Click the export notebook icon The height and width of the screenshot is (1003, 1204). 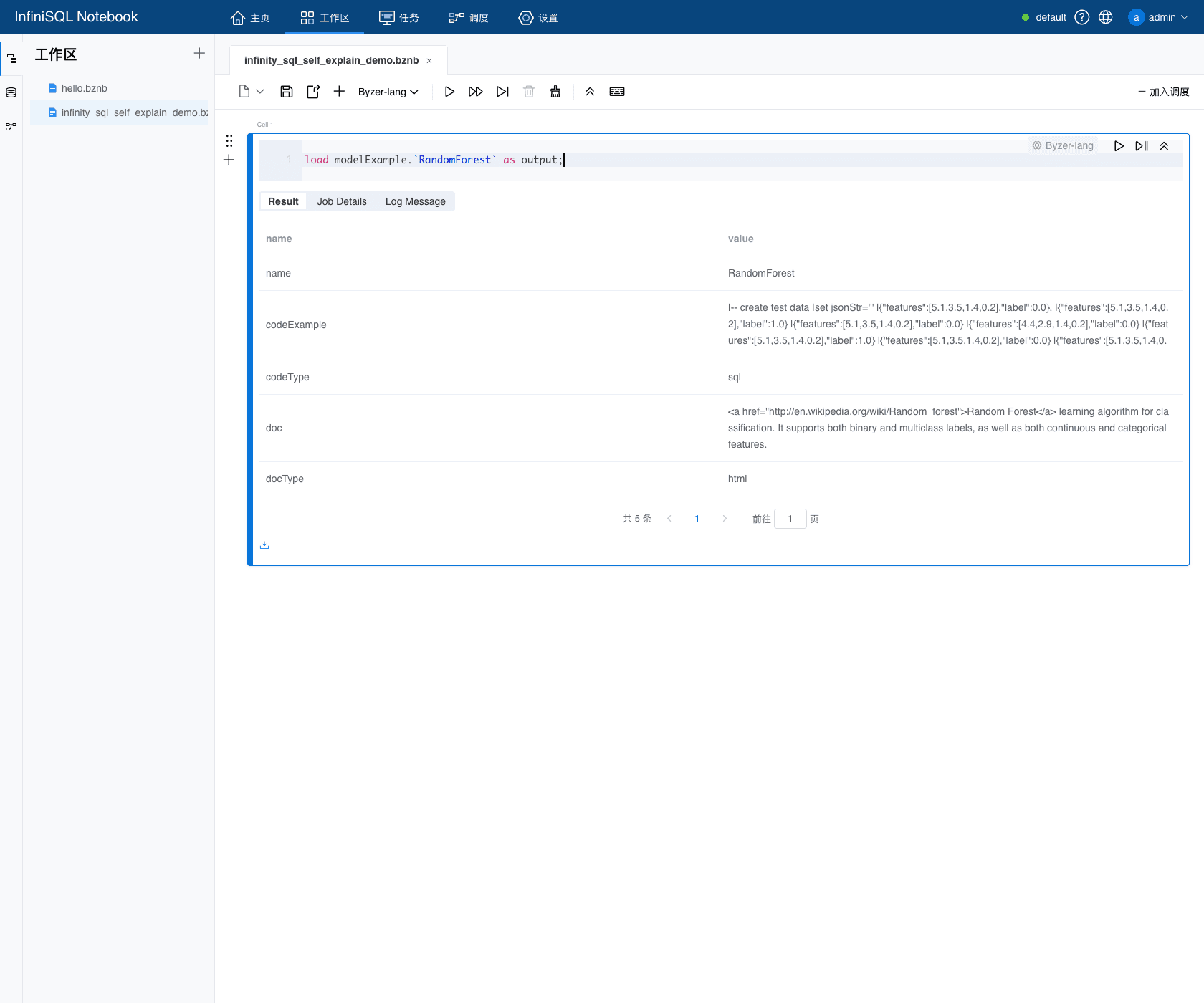(313, 92)
